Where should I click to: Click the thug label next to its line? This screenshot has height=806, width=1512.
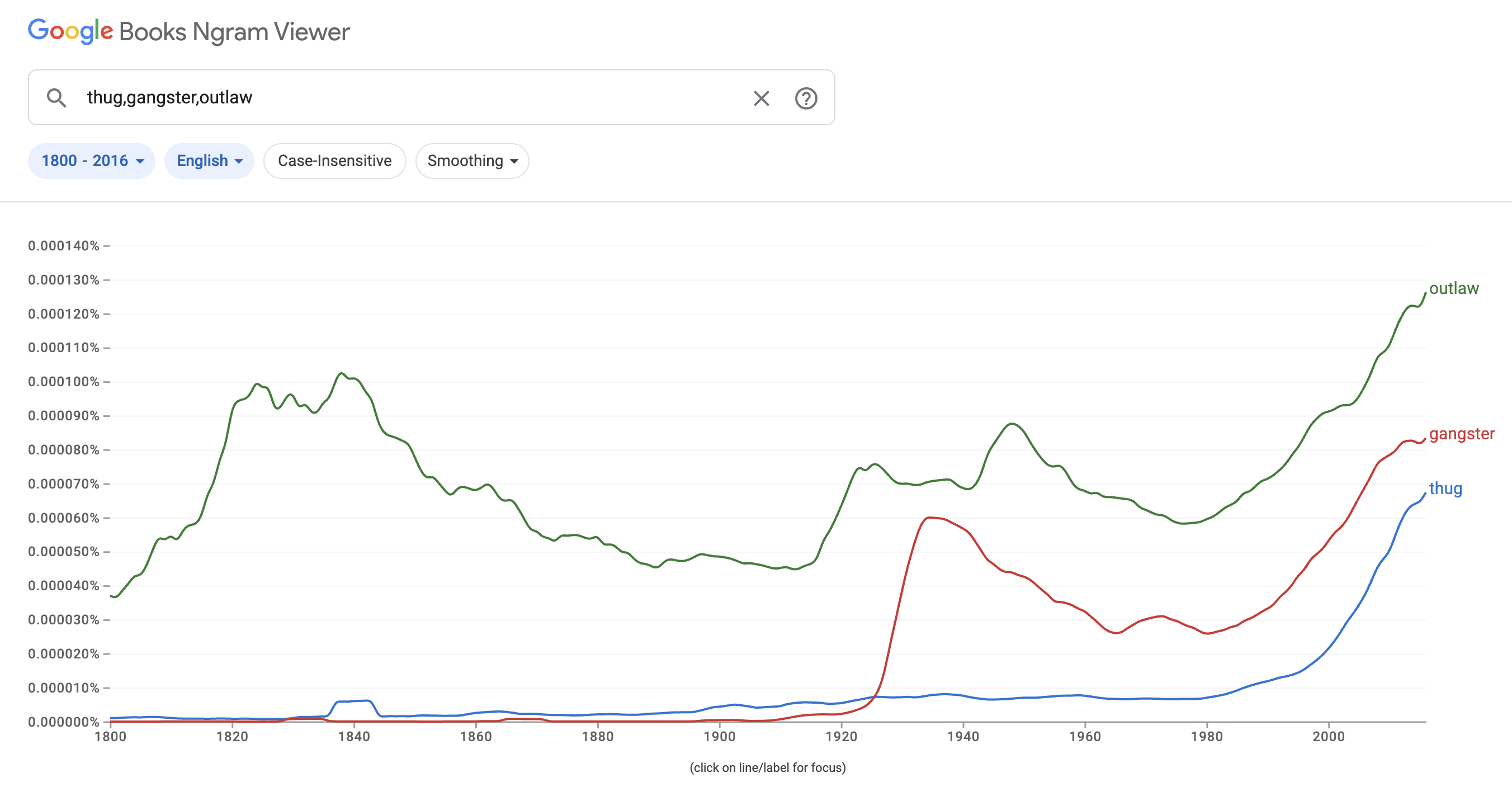(1445, 489)
